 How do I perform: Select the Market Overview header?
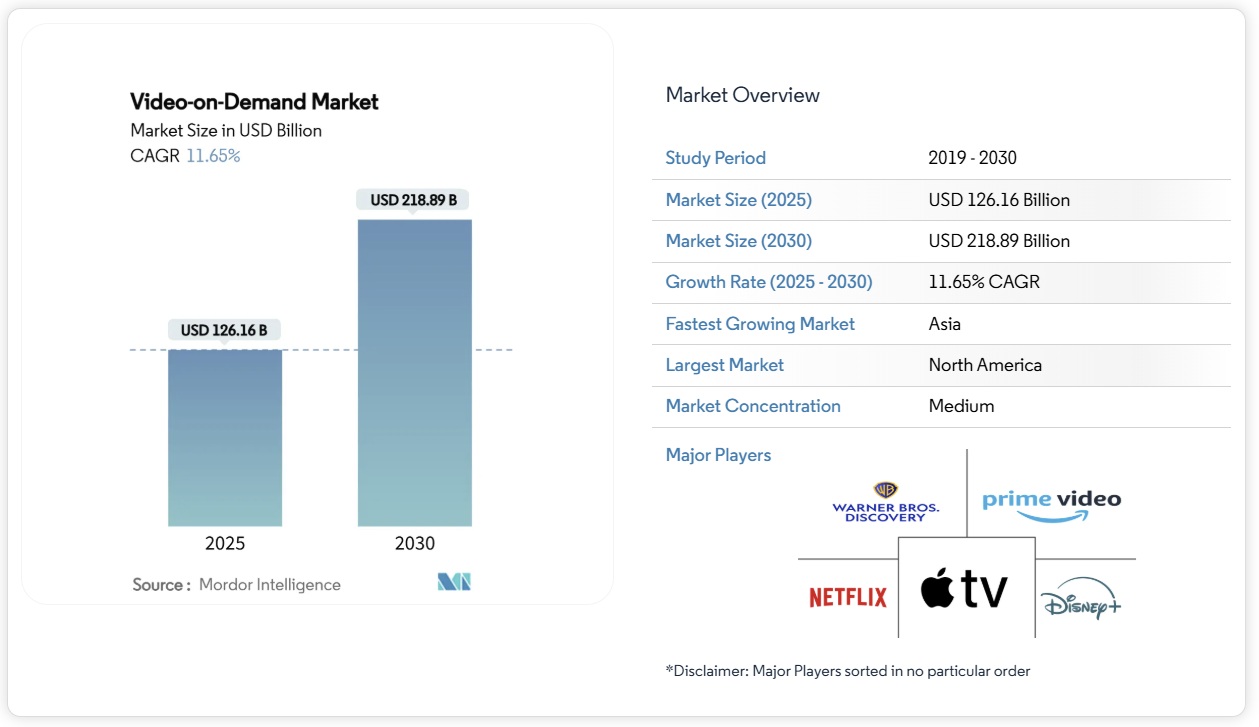point(742,95)
